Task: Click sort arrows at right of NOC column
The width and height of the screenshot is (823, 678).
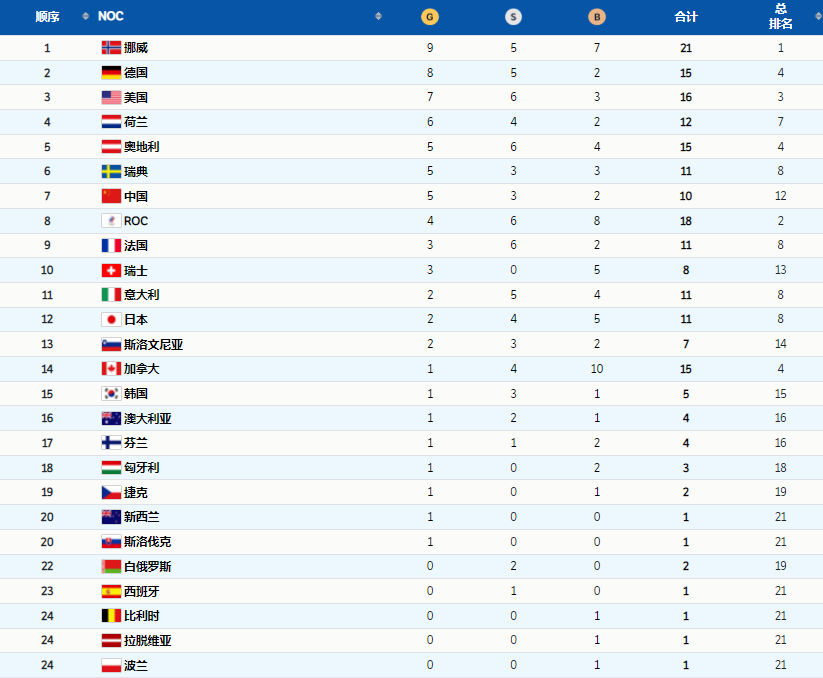Action: [378, 17]
